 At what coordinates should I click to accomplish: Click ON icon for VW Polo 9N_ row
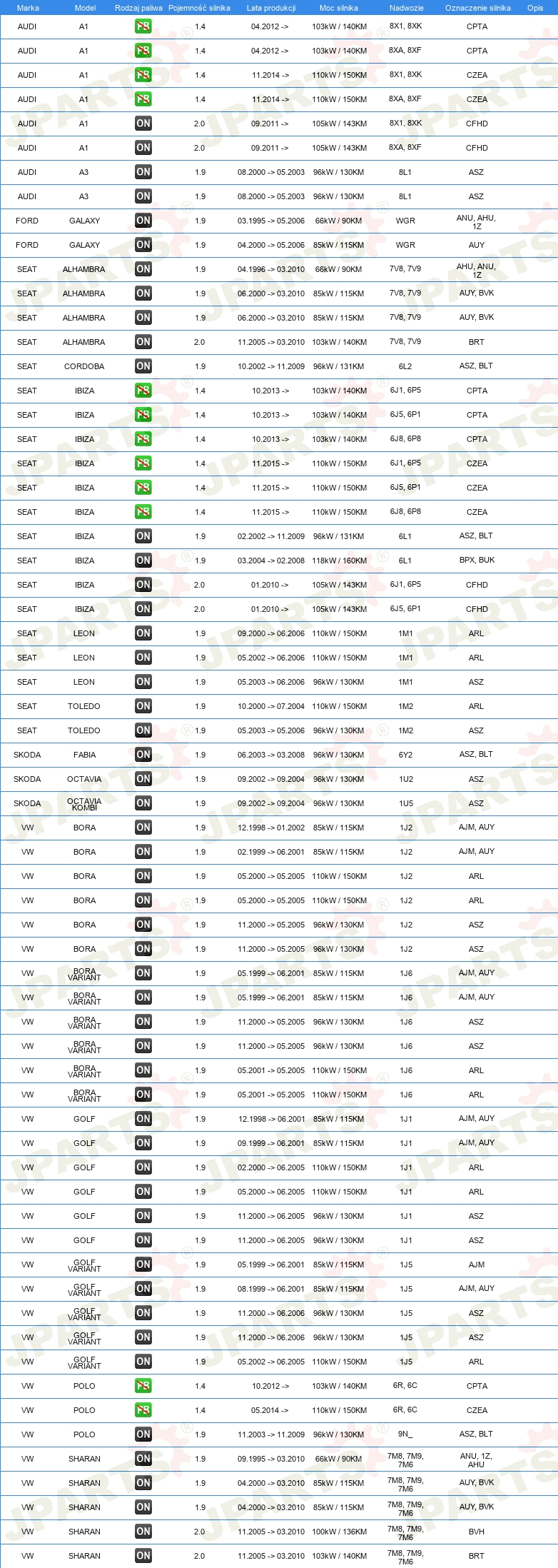click(143, 1434)
